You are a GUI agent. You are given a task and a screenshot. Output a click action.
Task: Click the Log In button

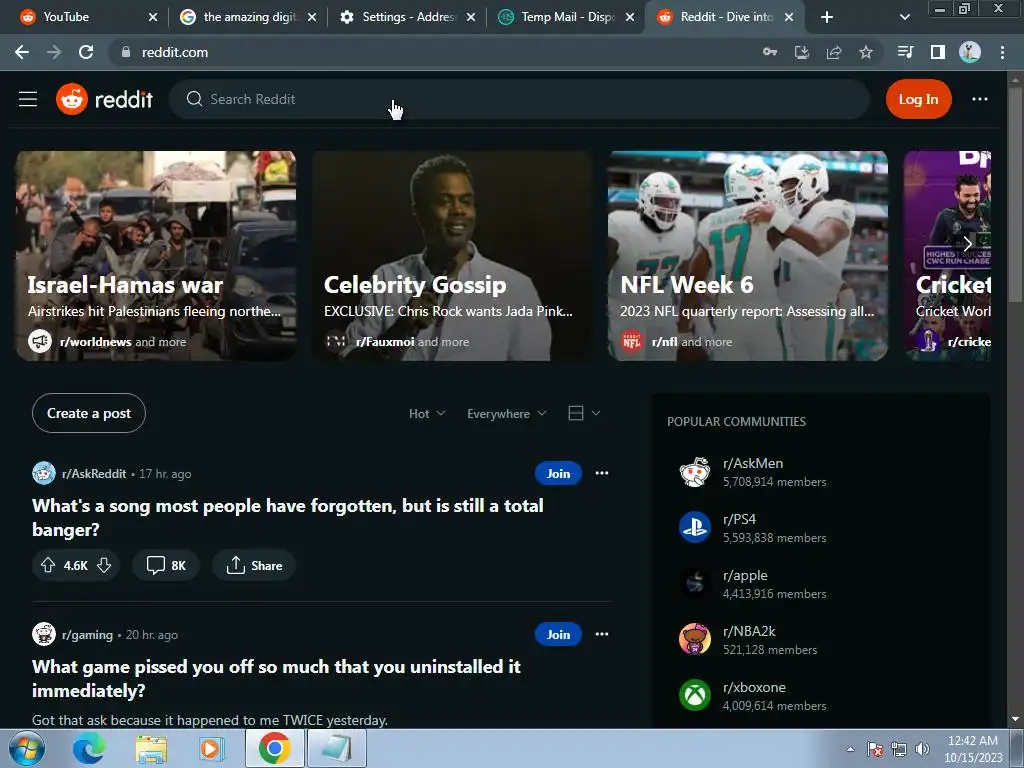(x=918, y=99)
